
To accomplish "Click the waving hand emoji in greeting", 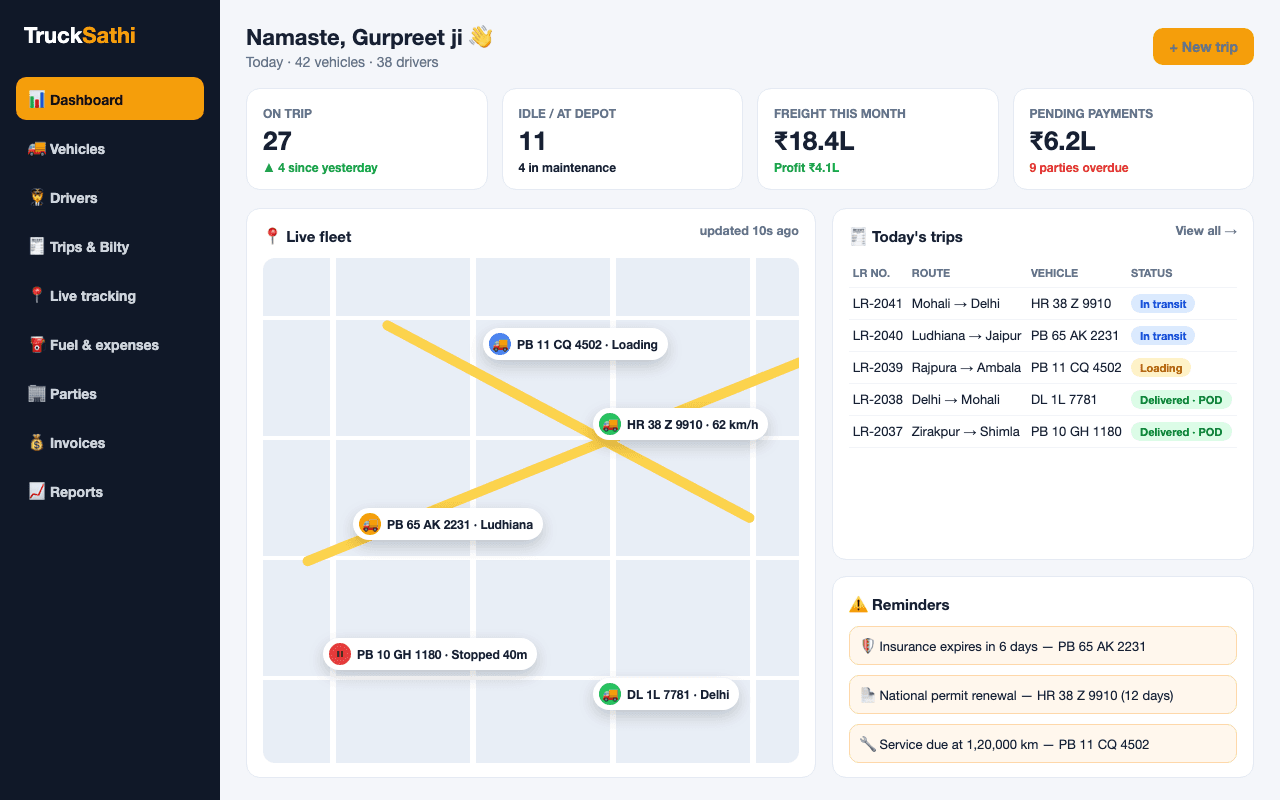I will 481,37.
